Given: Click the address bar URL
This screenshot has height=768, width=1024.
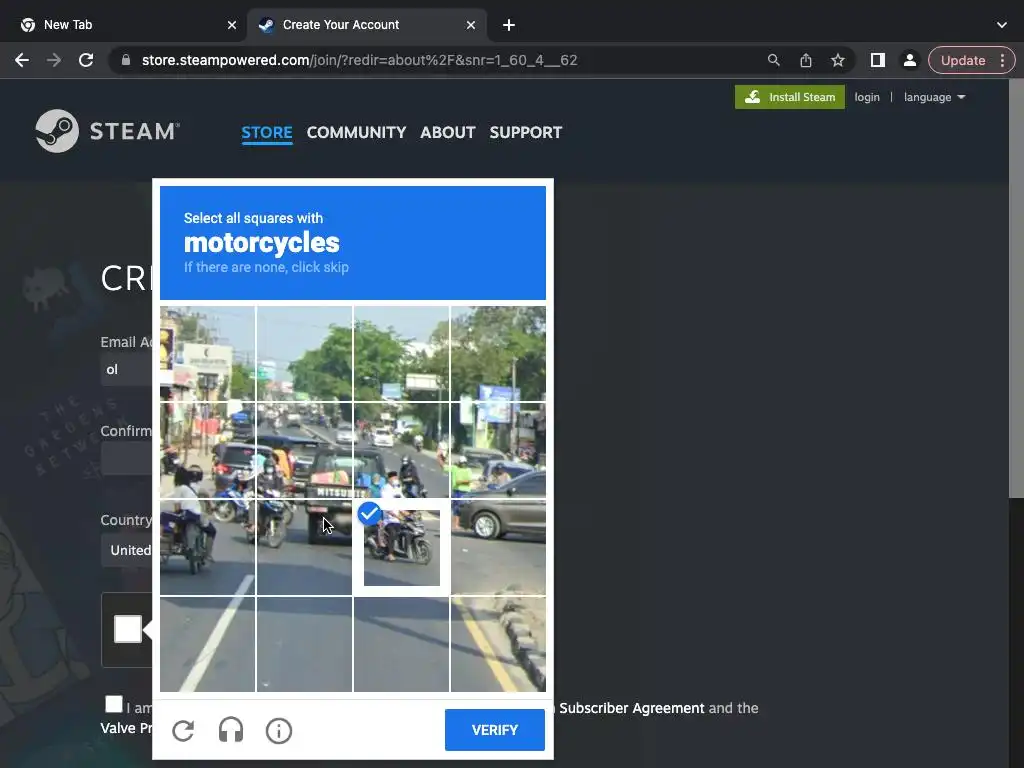Looking at the screenshot, I should [359, 60].
